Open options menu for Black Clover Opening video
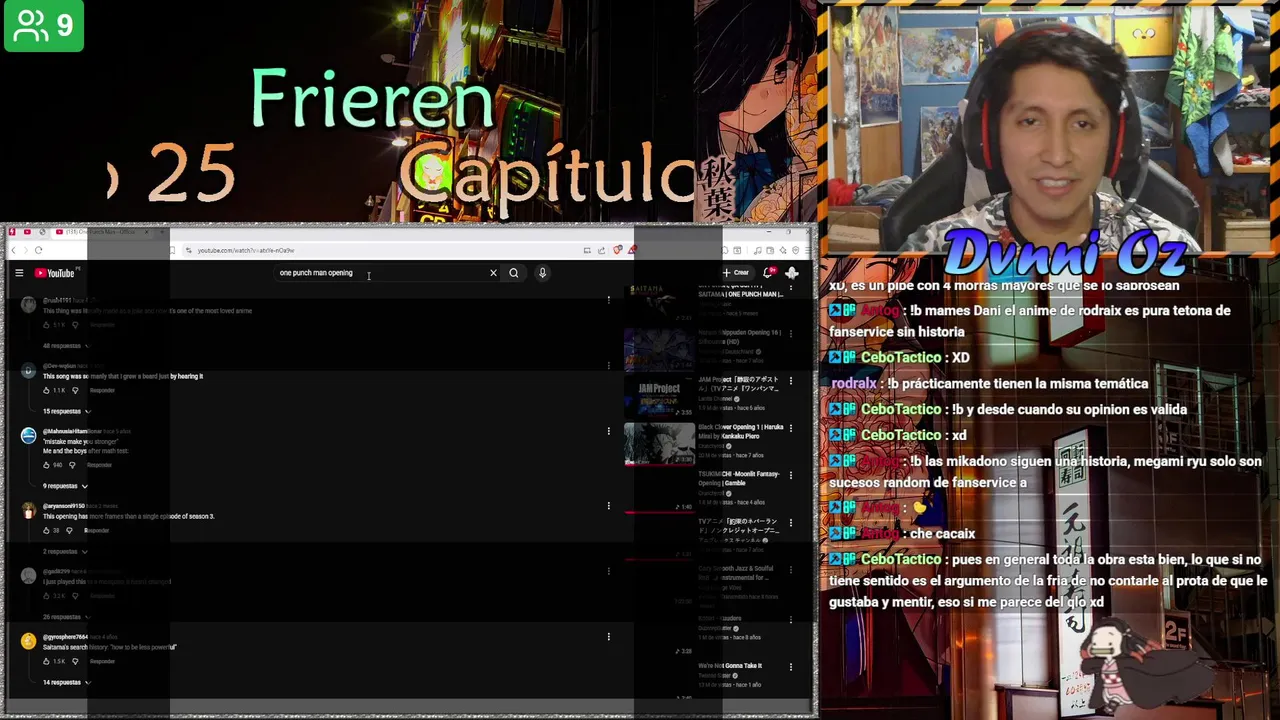 point(791,428)
